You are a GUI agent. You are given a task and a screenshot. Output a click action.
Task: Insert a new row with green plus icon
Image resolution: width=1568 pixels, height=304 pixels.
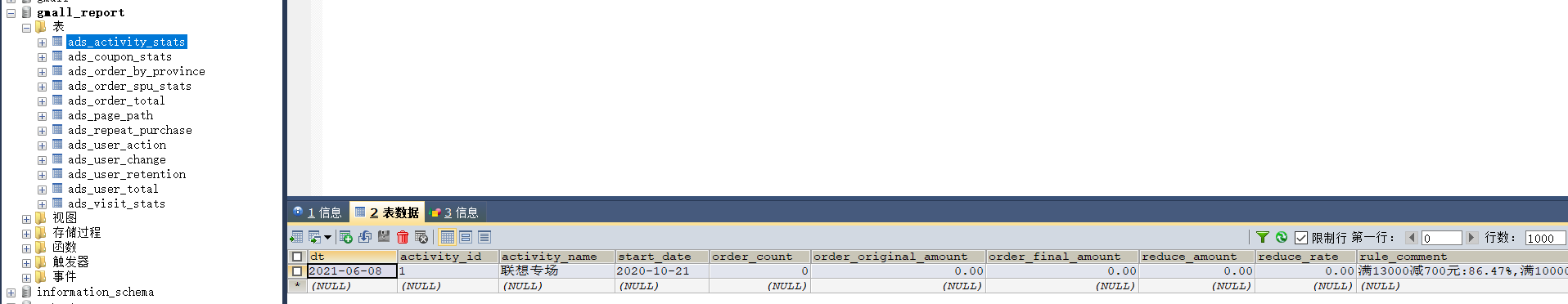346,237
